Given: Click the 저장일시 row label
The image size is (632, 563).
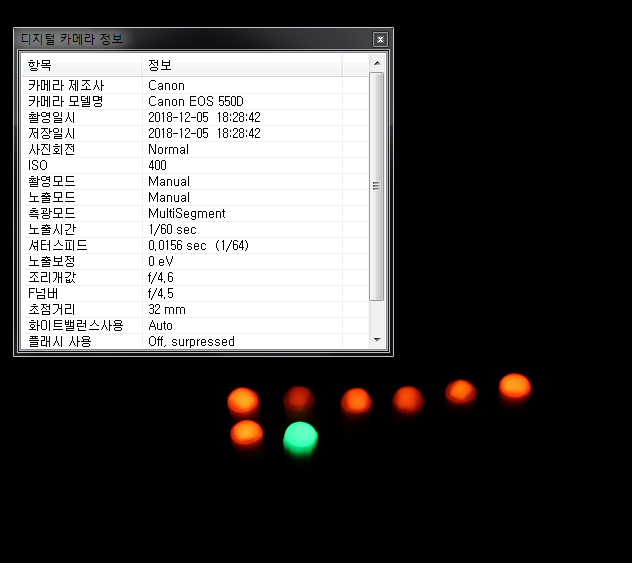Looking at the screenshot, I should tap(52, 133).
